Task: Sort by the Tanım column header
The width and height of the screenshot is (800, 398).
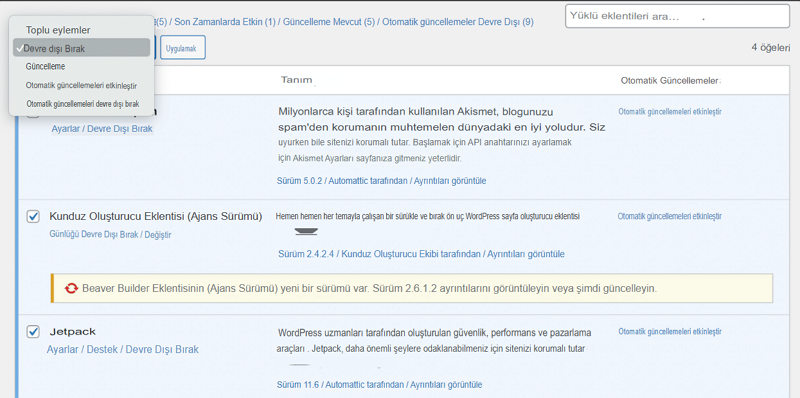Action: point(296,81)
